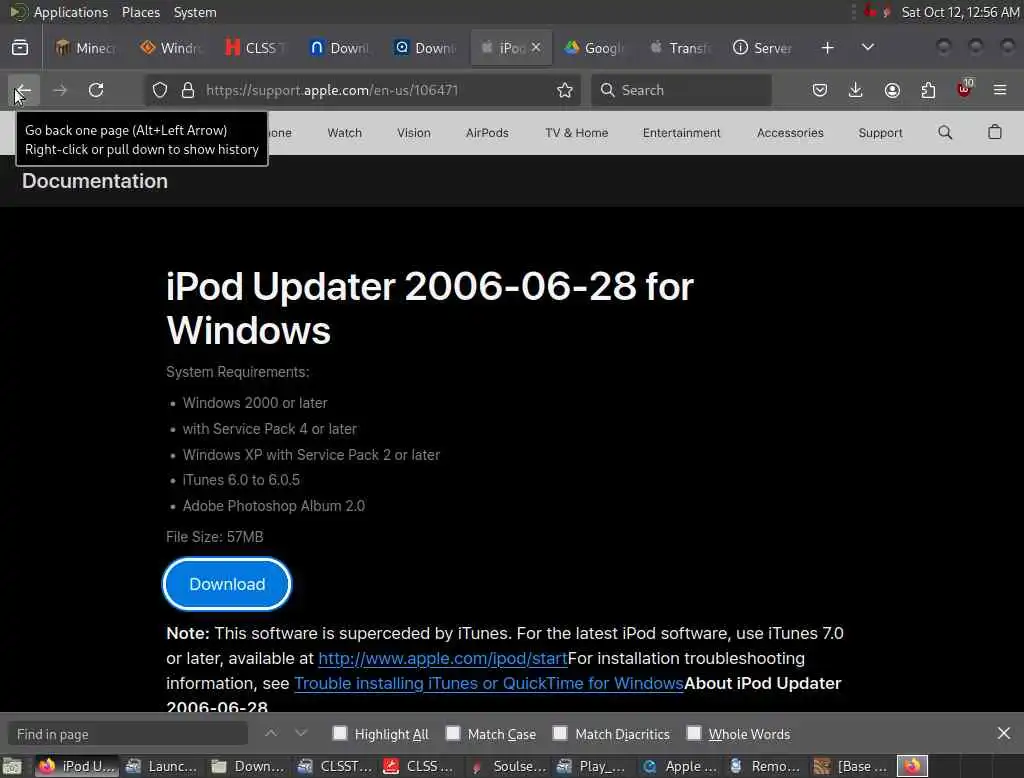Screen dimensions: 1024x778
Task: Open Vision in Apple navigation
Action: pyautogui.click(x=413, y=133)
